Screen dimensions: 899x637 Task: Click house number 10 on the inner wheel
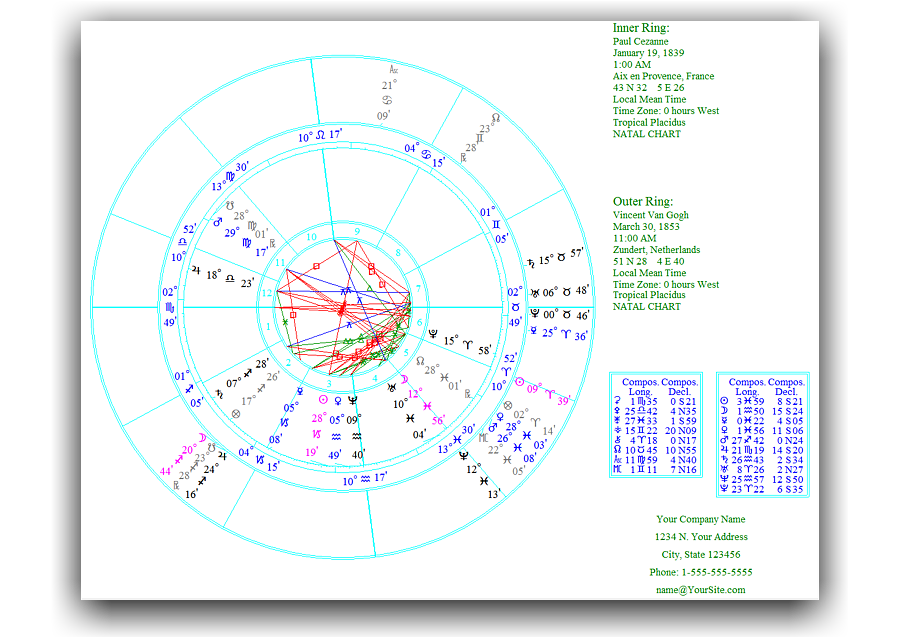[311, 237]
